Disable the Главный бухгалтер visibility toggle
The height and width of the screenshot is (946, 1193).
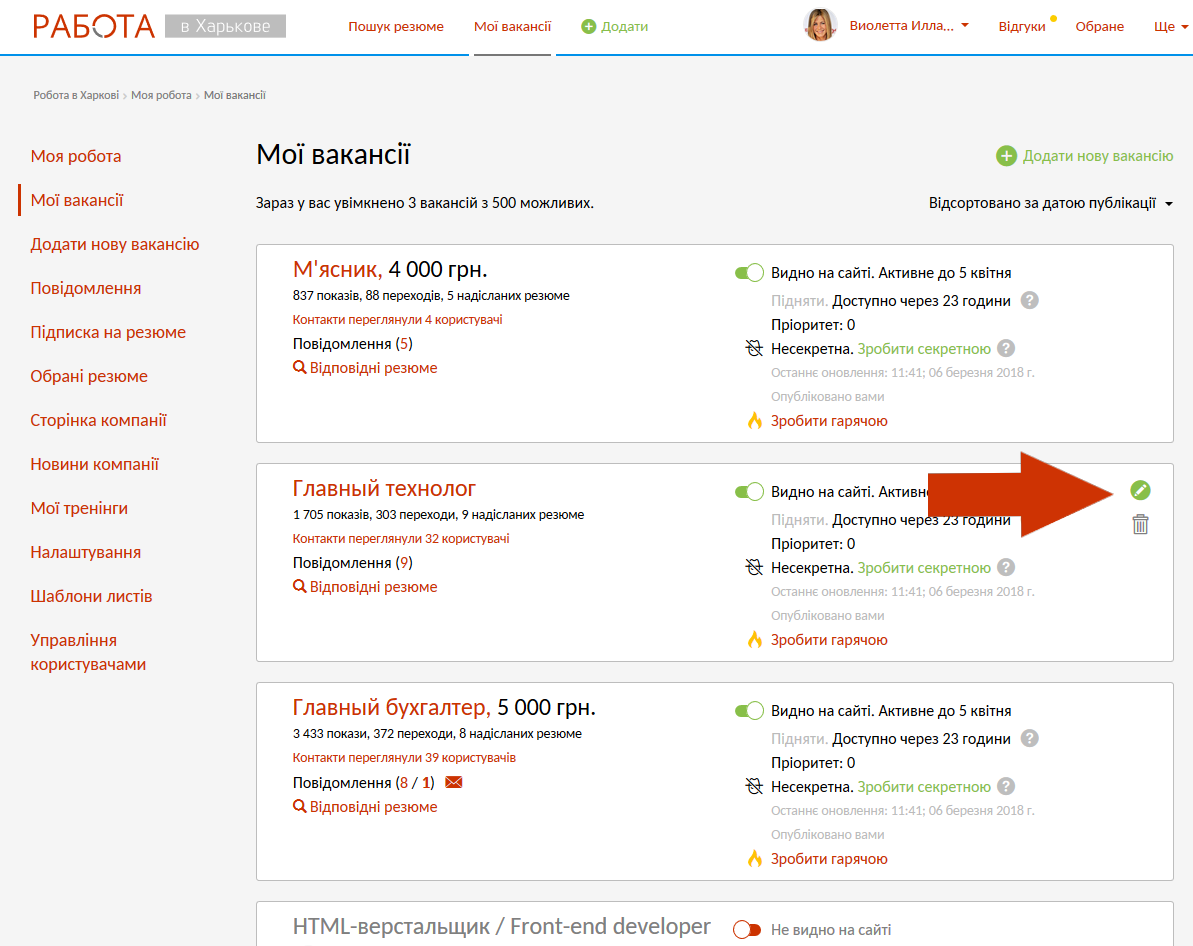click(x=749, y=711)
